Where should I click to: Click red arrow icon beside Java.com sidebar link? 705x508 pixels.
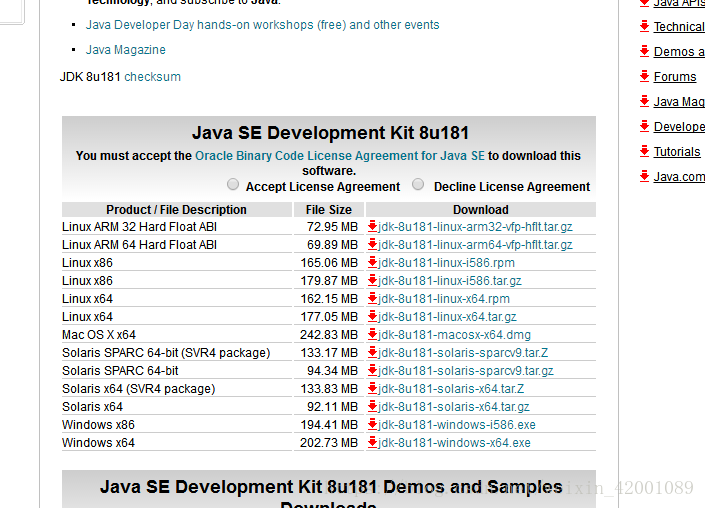644,176
